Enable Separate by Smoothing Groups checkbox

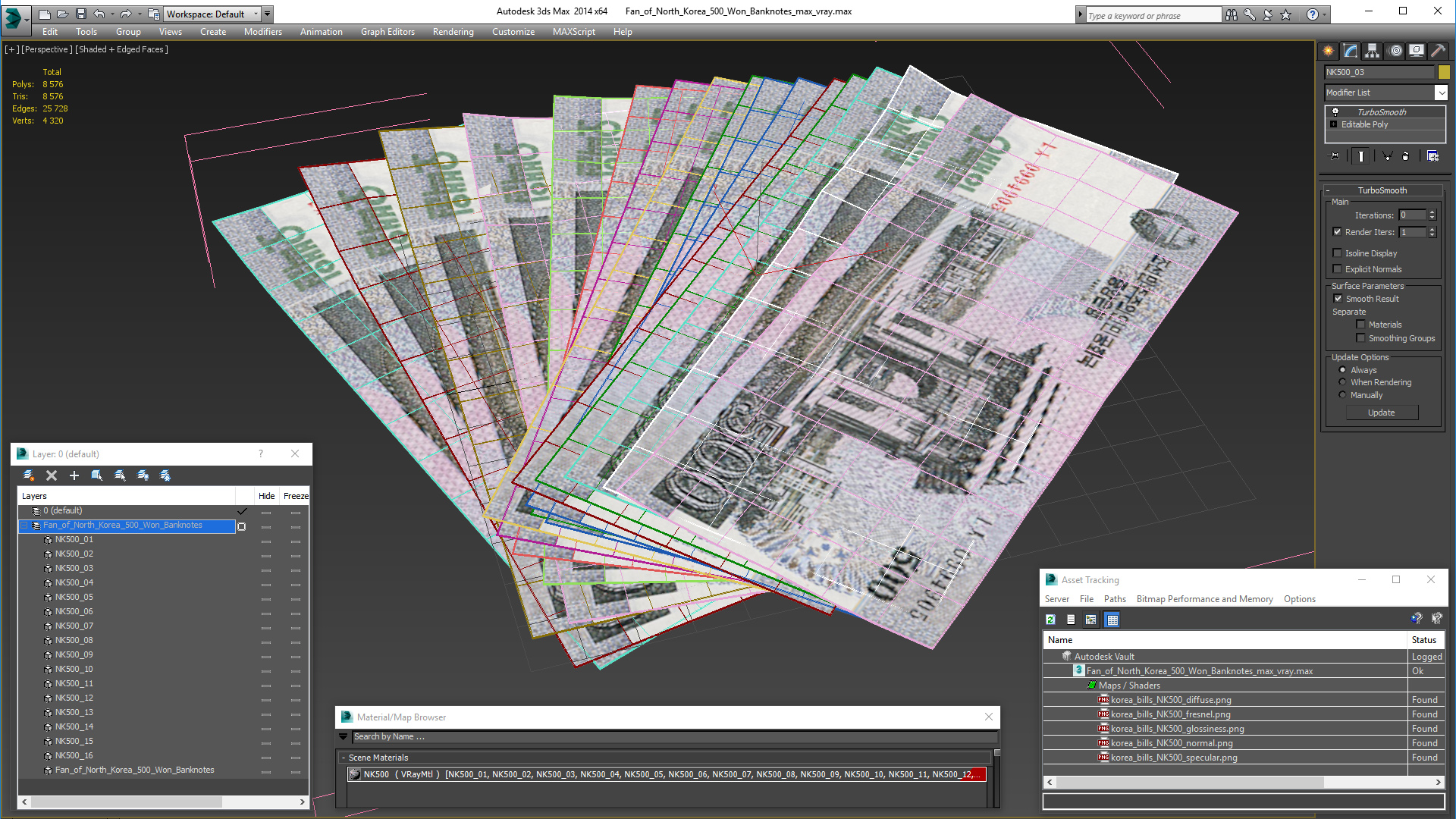(x=1360, y=338)
